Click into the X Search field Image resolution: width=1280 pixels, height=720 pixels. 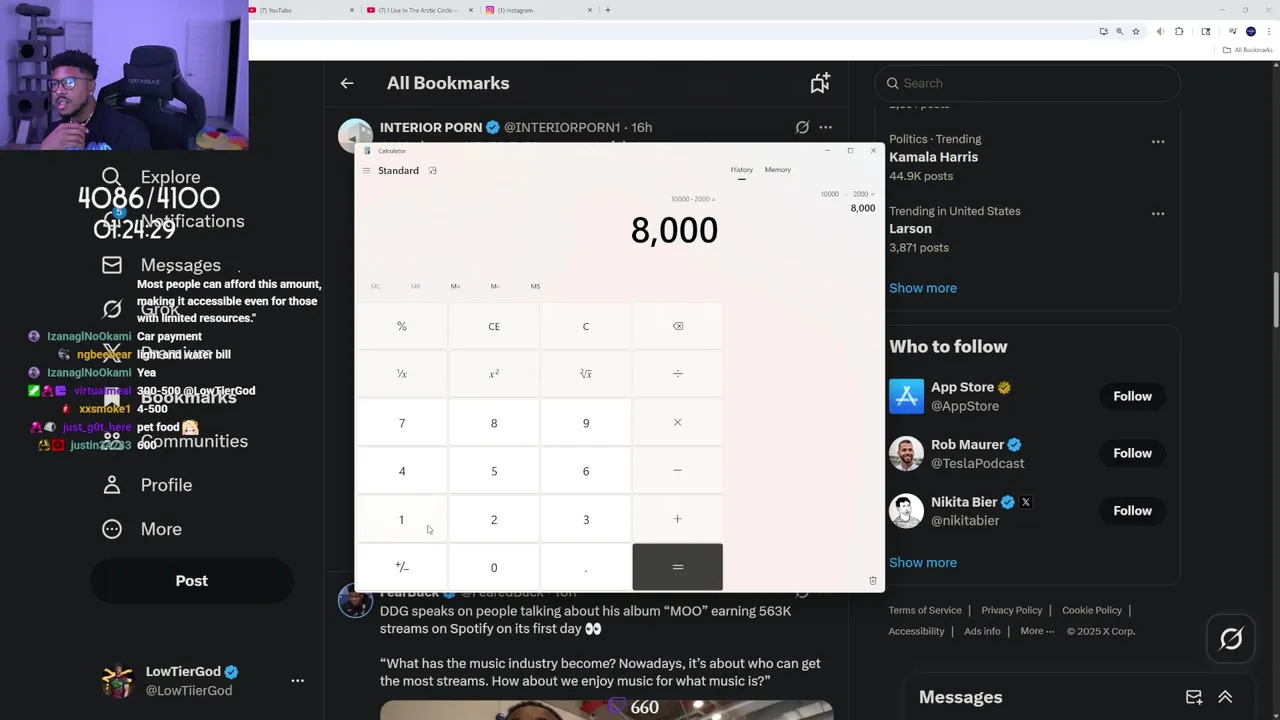pyautogui.click(x=1027, y=83)
